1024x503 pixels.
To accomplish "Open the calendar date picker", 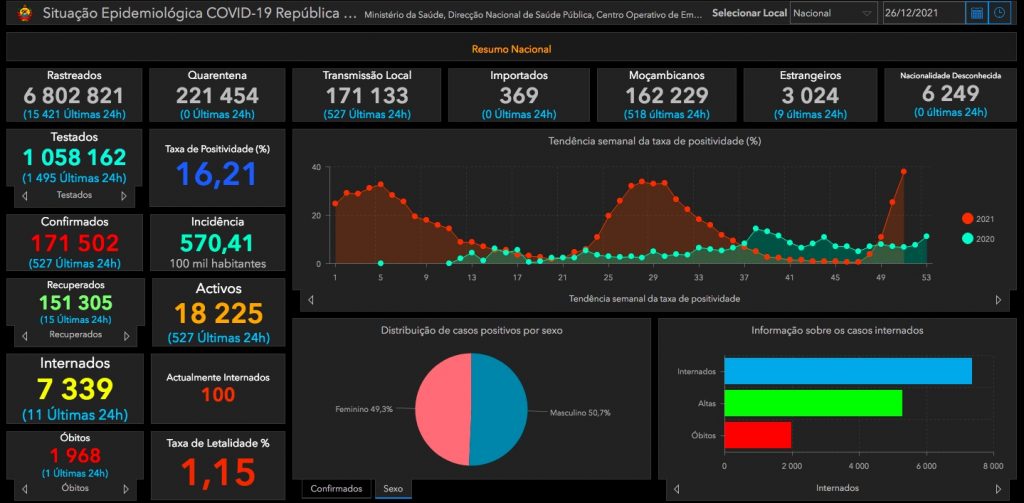I will [x=976, y=13].
